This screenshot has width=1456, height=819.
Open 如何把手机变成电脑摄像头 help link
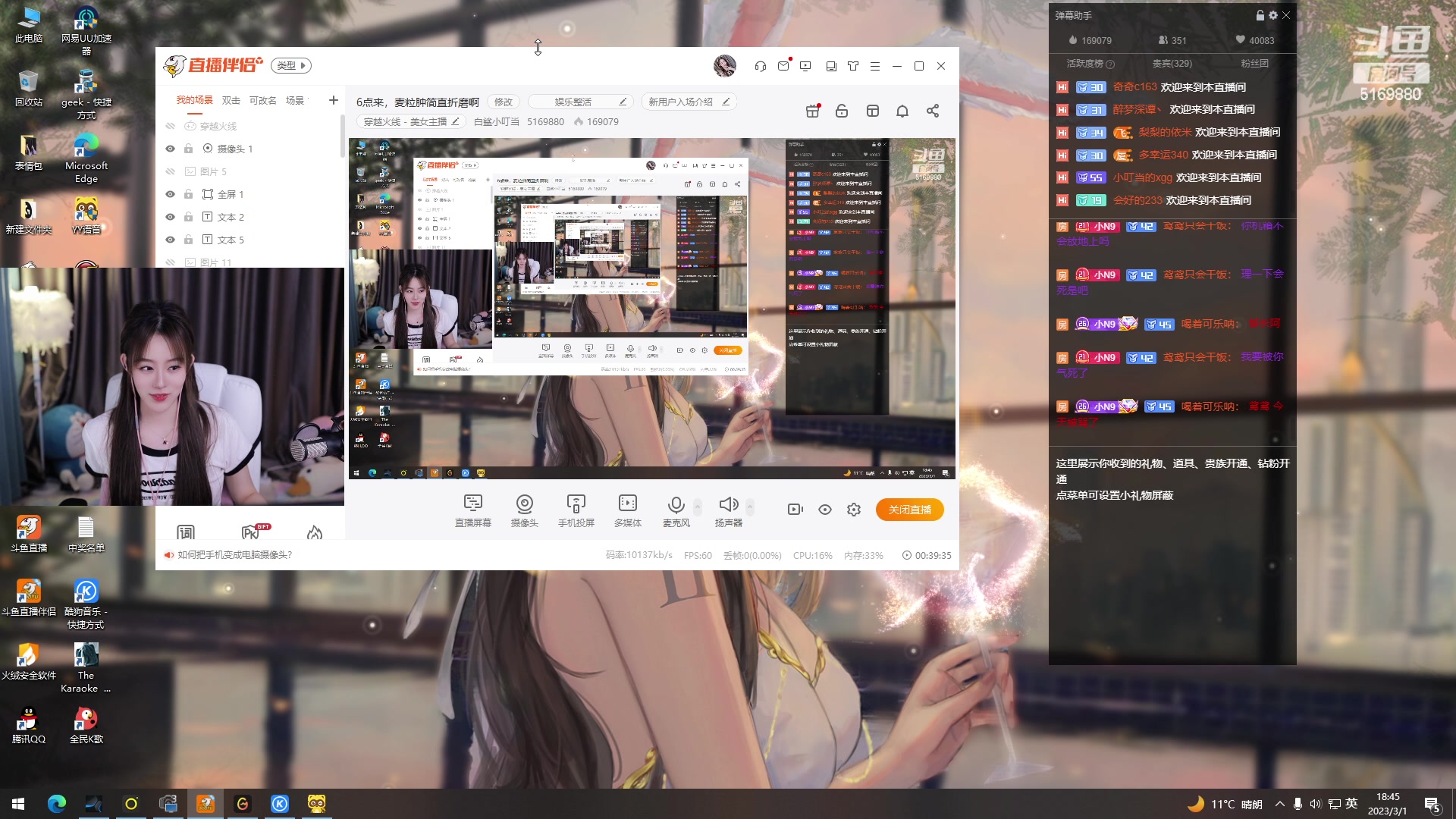point(235,555)
